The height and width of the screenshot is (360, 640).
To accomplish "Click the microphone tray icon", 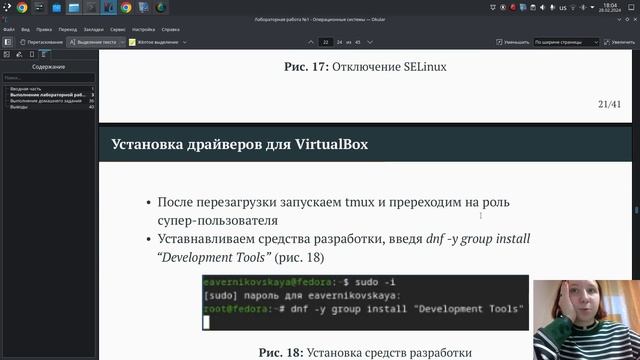I will (552, 7).
